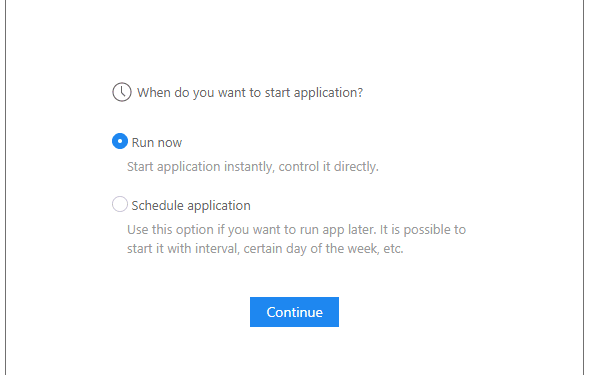Click the 'Start application instantly' description text

201,167
